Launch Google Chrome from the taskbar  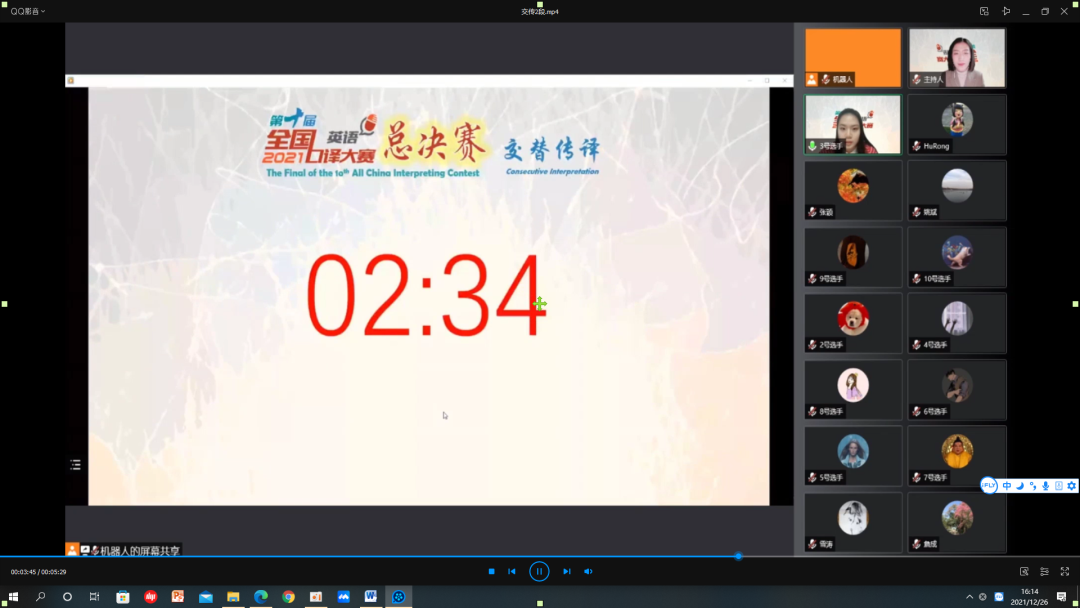coord(288,597)
